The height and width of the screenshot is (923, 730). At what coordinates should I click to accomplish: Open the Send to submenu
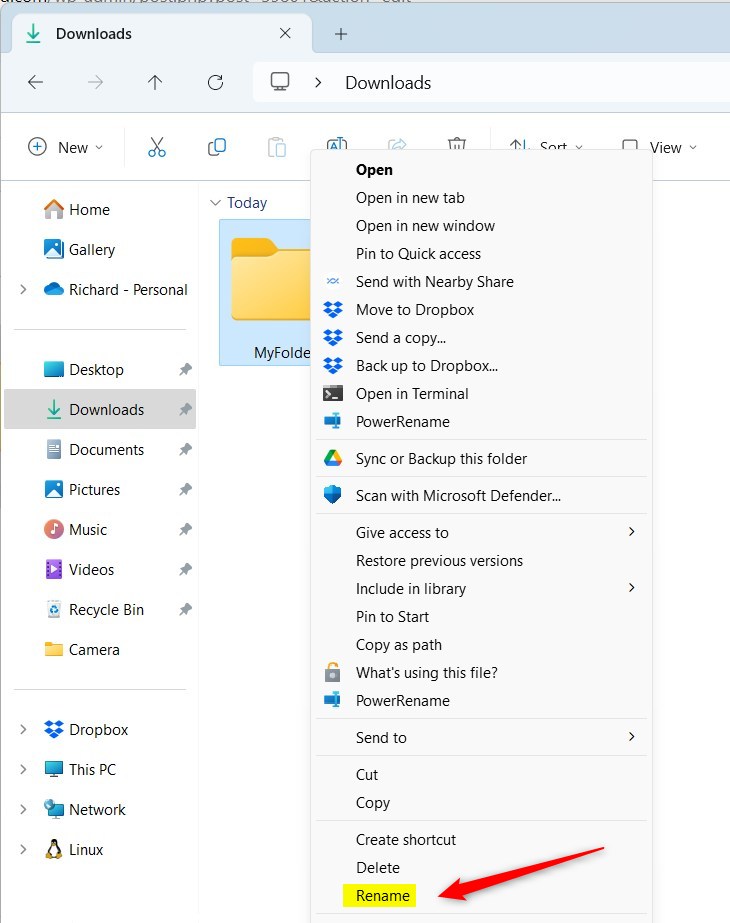[482, 738]
